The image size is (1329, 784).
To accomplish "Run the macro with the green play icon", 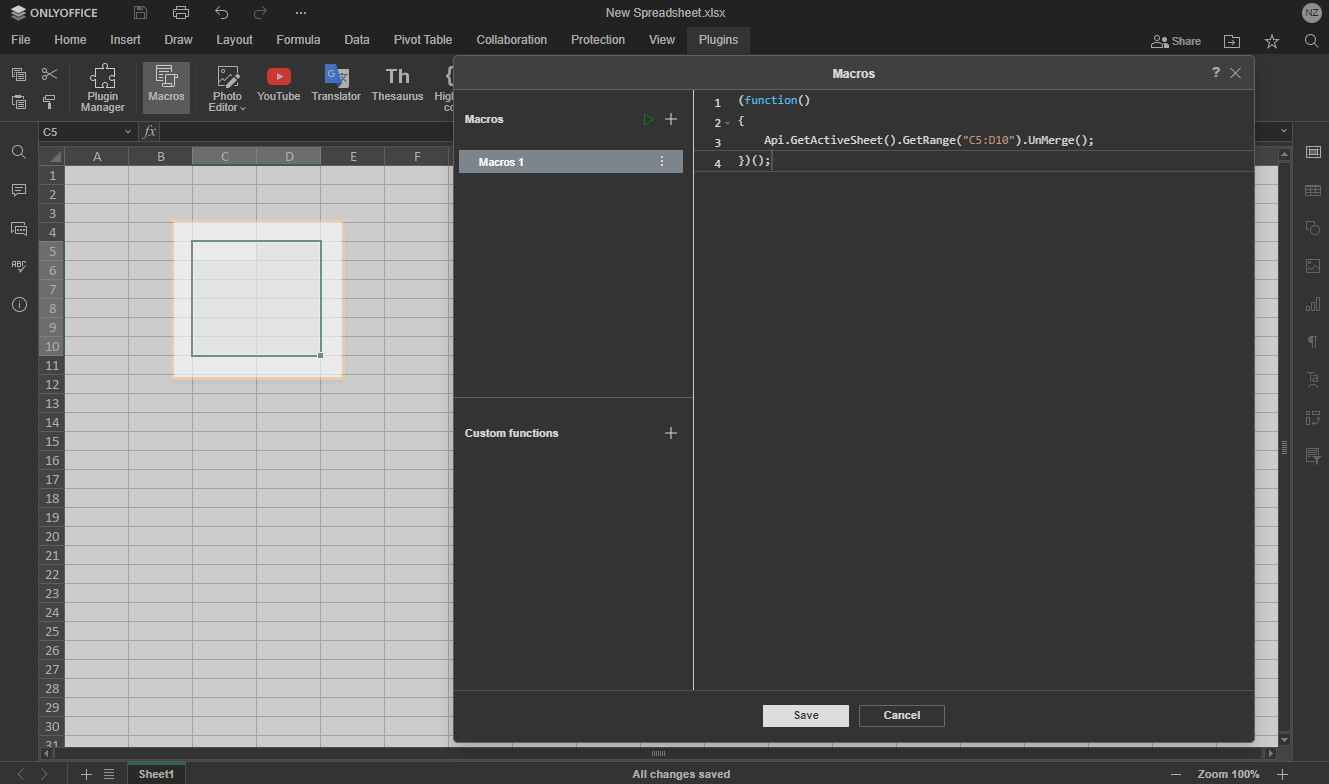I will click(x=648, y=119).
